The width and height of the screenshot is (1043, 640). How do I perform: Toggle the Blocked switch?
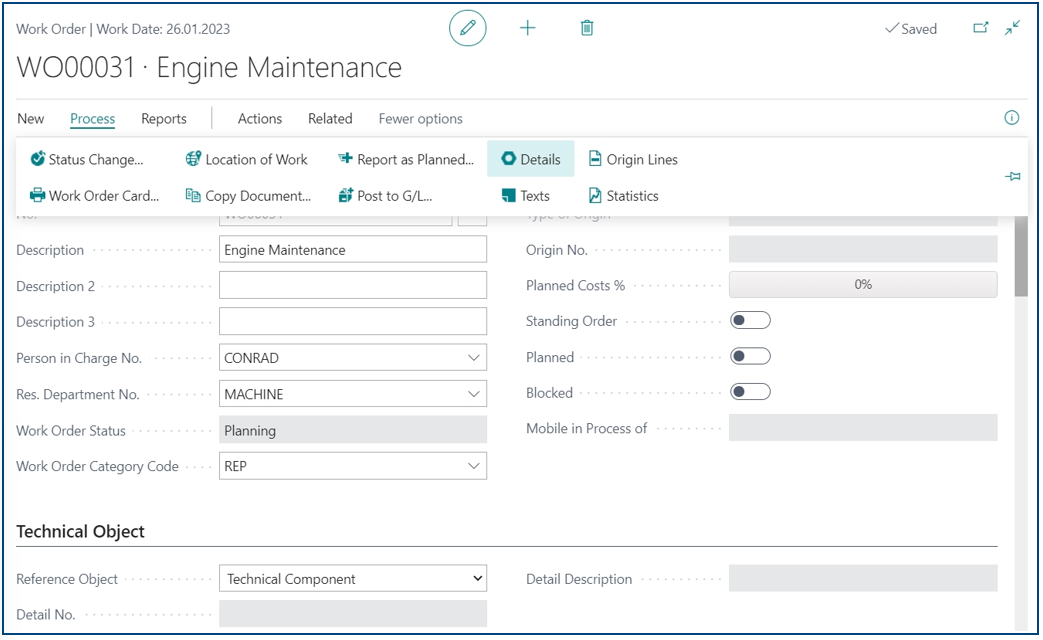(x=750, y=392)
